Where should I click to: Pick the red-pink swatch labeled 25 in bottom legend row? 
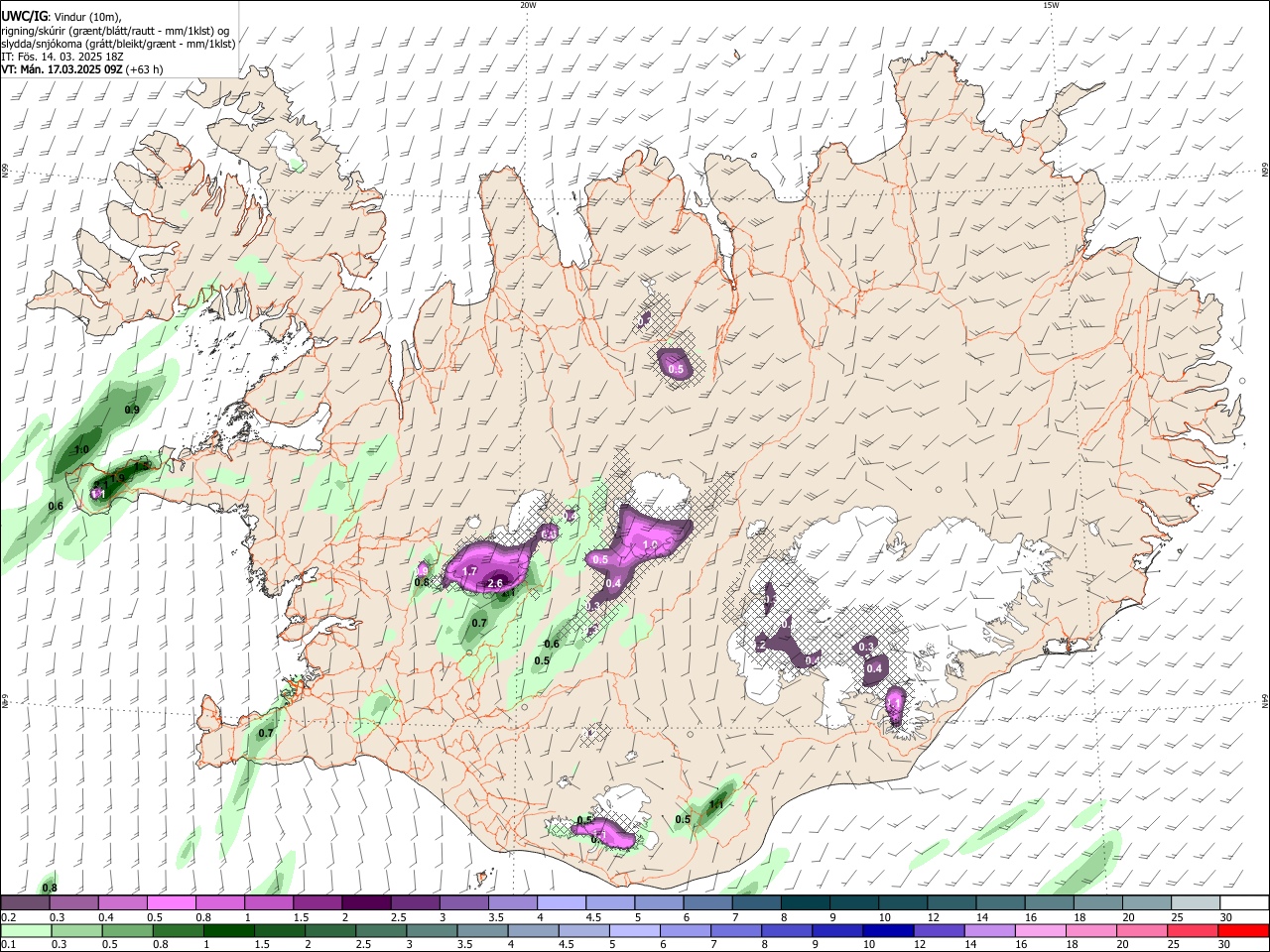1194,931
